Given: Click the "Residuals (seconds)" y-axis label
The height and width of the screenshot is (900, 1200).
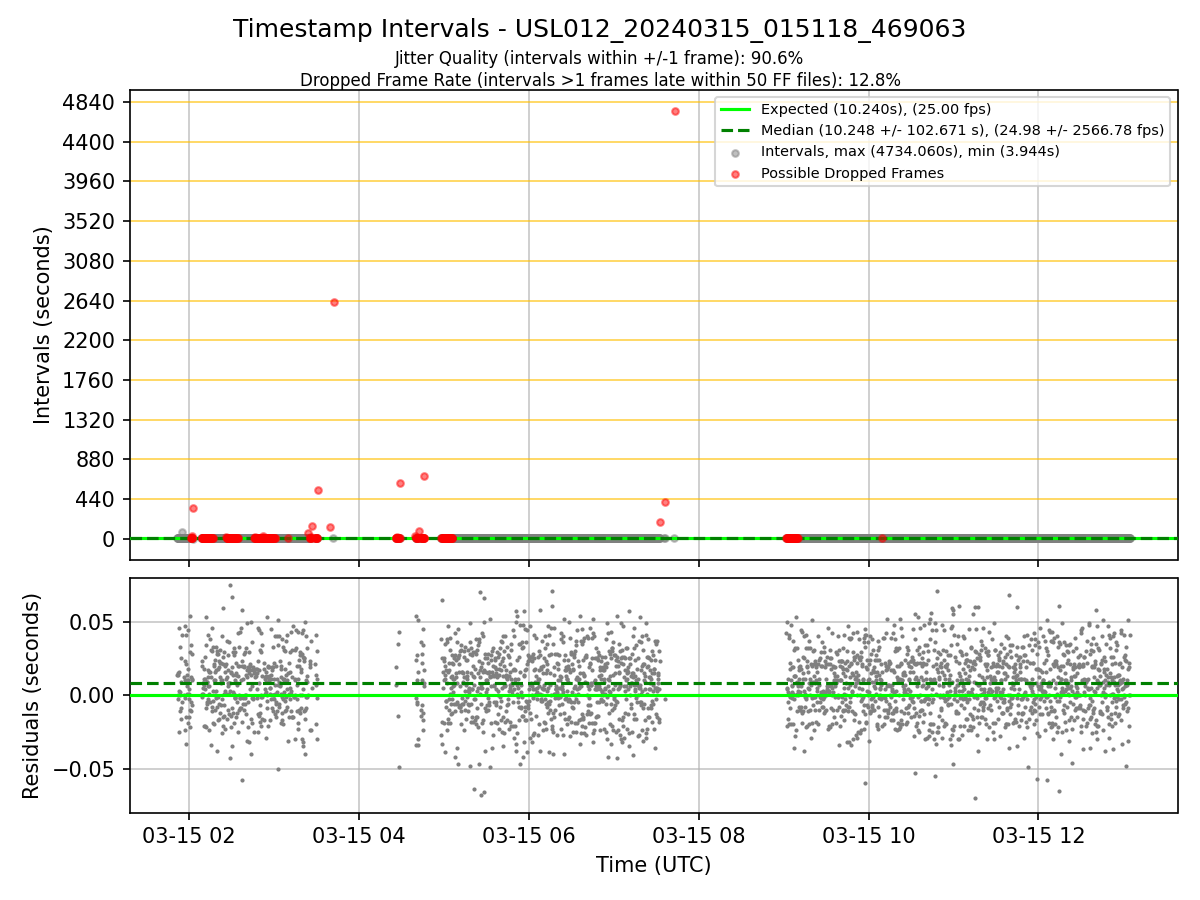Looking at the screenshot, I should tap(31, 696).
